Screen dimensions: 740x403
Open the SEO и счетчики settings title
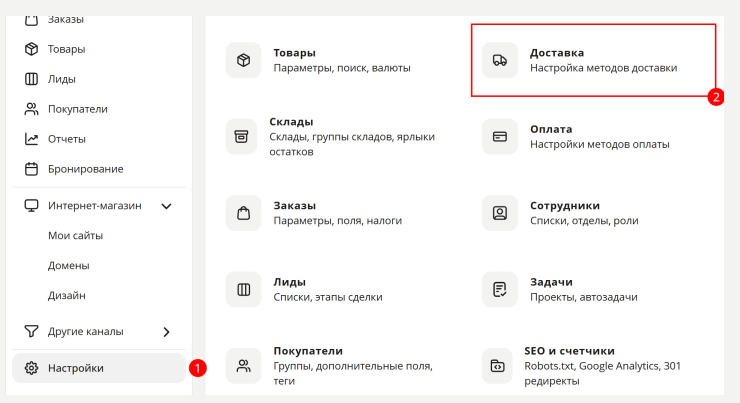click(569, 351)
